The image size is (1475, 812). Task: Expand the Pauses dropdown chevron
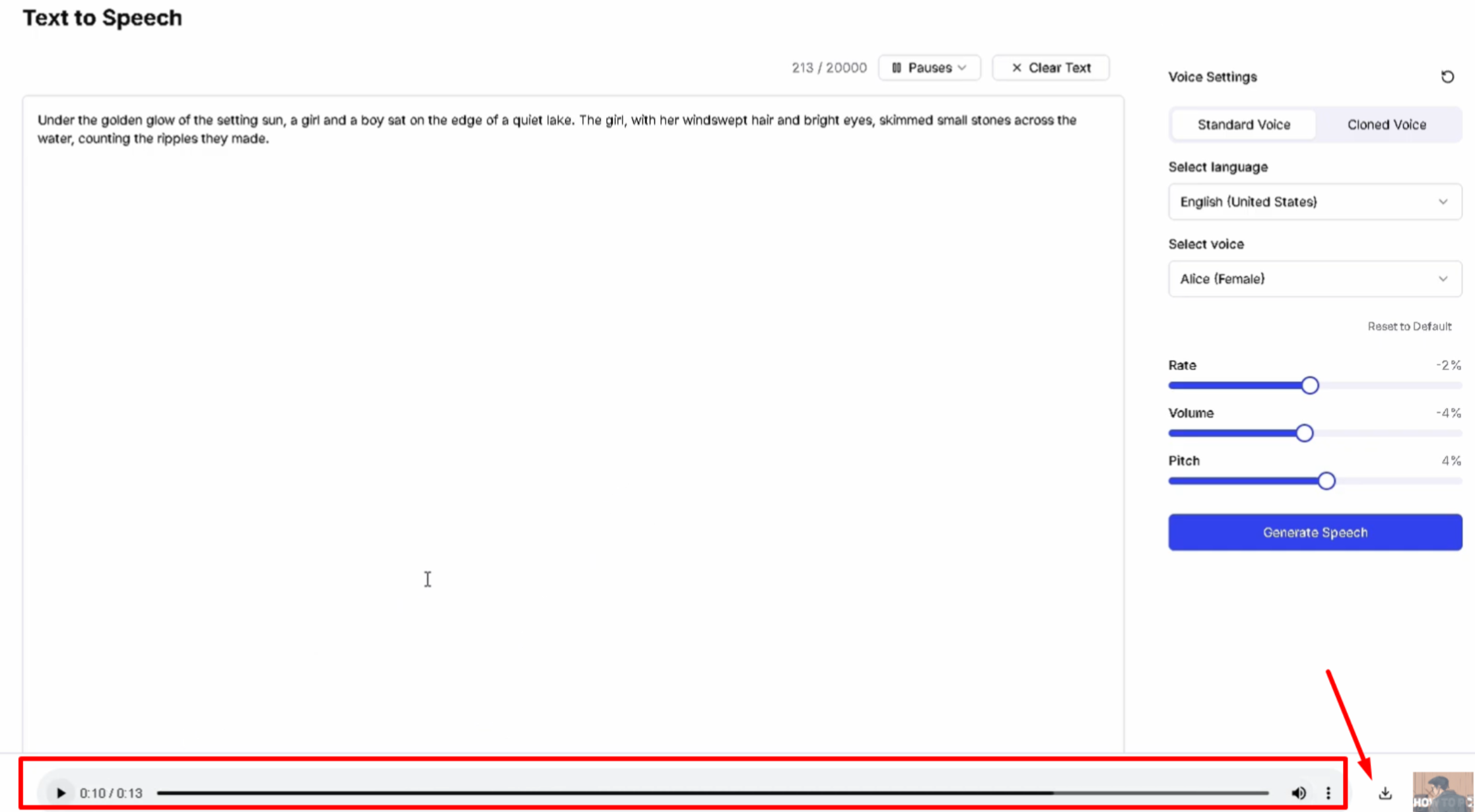[962, 67]
